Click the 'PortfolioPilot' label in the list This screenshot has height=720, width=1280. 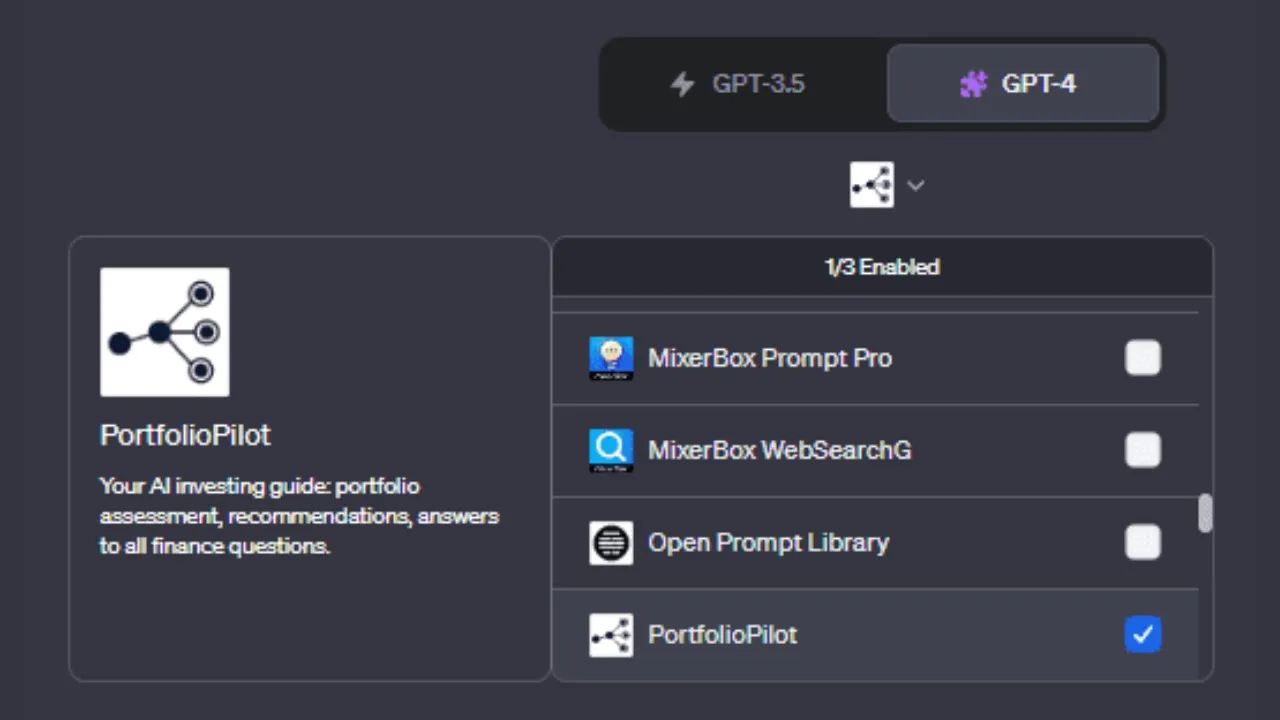[723, 634]
